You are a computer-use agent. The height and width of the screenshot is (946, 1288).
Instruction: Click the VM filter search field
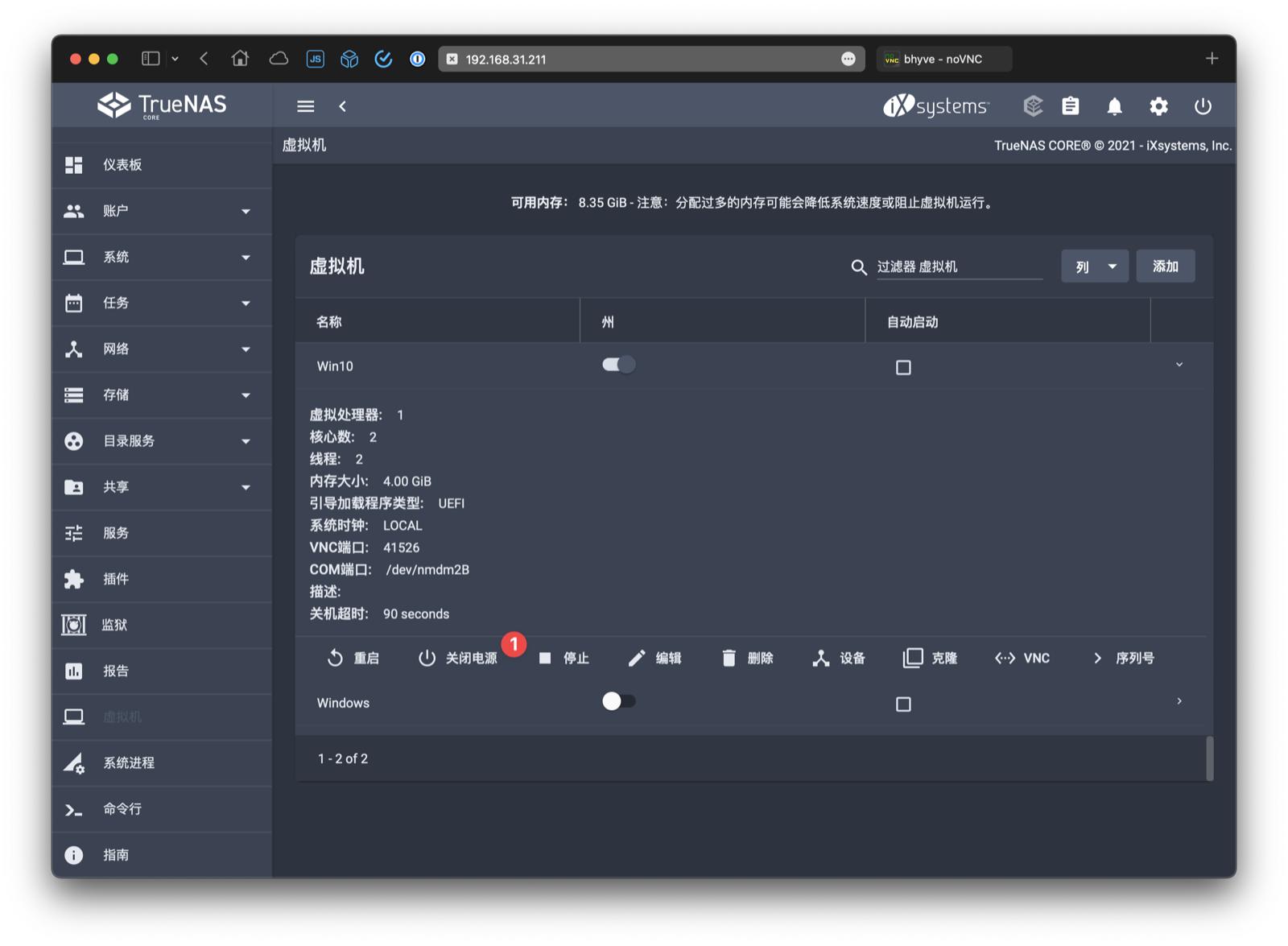click(958, 266)
